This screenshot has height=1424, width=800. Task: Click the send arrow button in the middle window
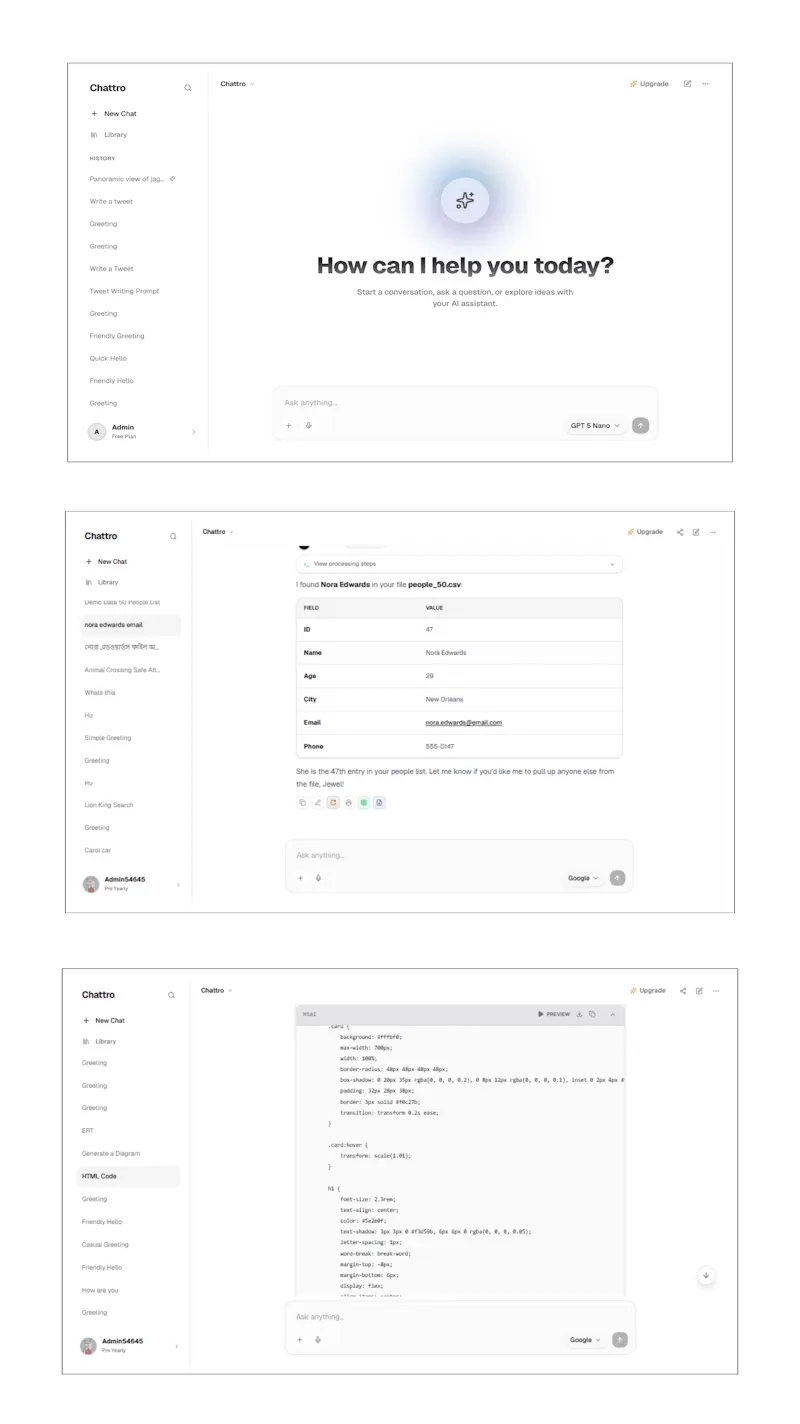tap(618, 878)
